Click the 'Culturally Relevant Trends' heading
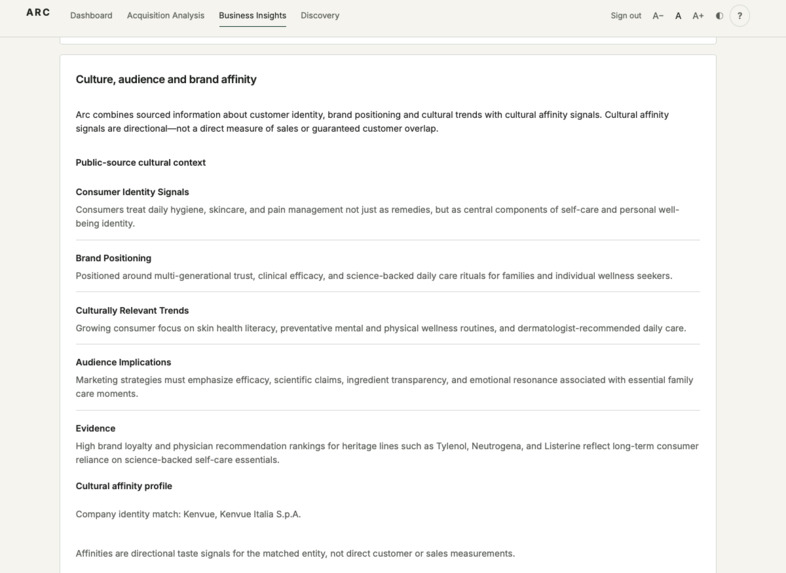This screenshot has width=786, height=573. 132,310
